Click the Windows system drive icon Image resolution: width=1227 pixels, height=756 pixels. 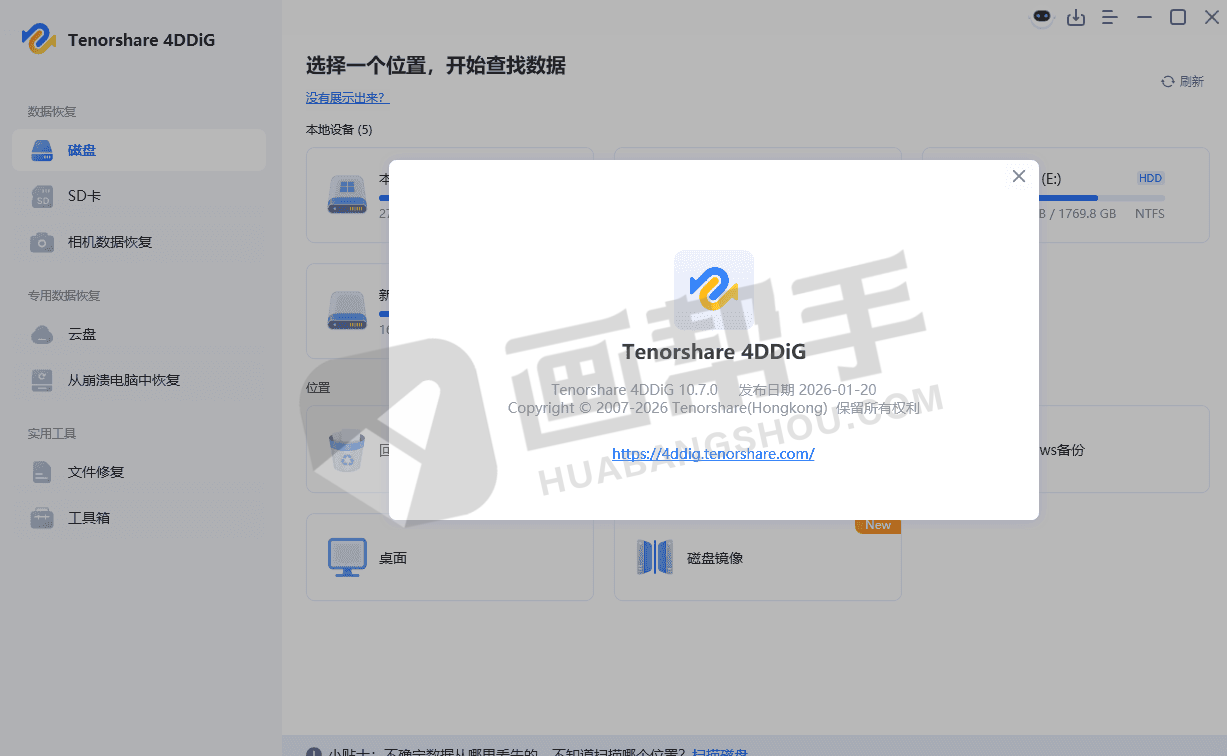coord(347,194)
